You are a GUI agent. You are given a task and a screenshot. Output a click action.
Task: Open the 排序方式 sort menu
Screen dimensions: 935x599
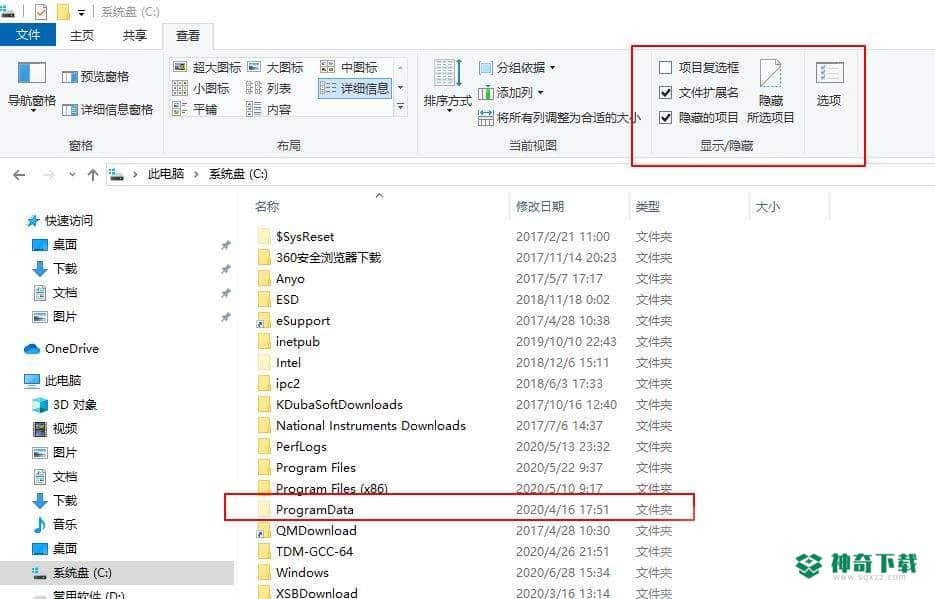point(447,86)
